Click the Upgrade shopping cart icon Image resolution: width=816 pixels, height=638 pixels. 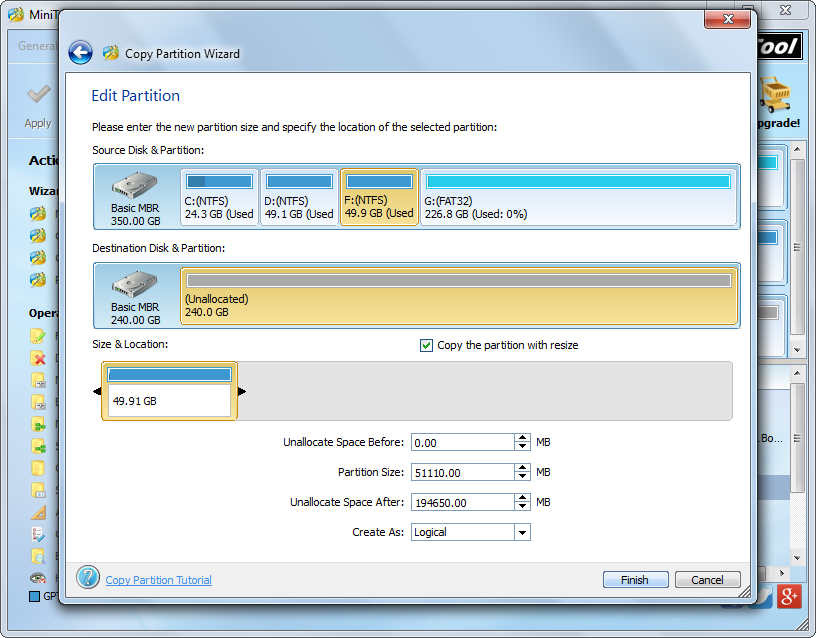(x=775, y=94)
